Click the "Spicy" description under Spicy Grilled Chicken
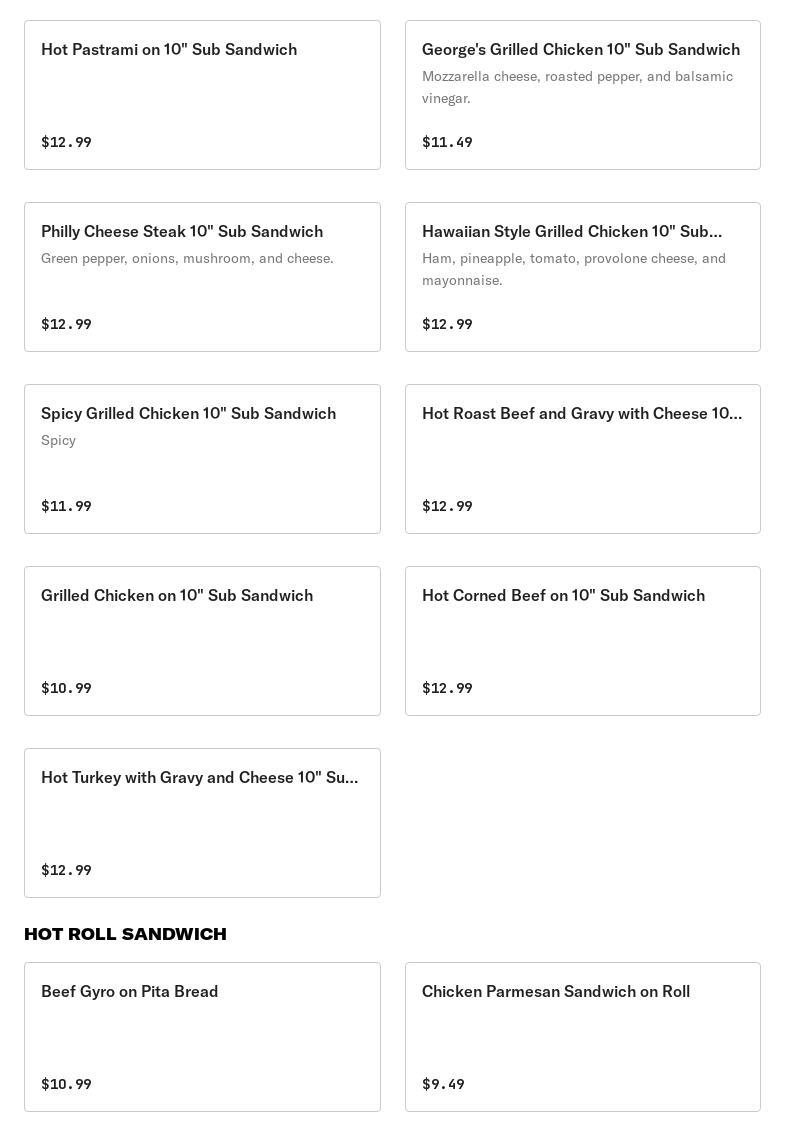The width and height of the screenshot is (785, 1128). coord(58,440)
